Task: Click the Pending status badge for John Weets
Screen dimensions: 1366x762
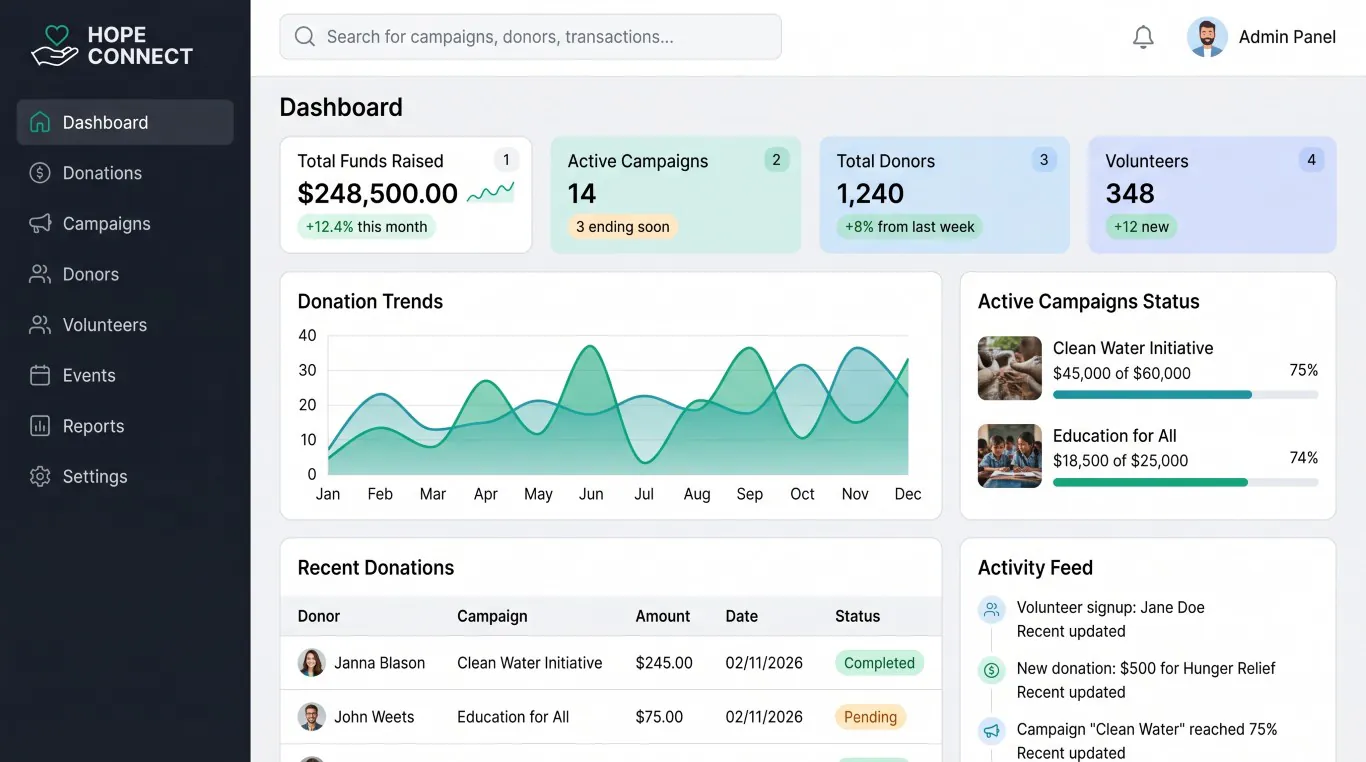Action: (x=870, y=717)
